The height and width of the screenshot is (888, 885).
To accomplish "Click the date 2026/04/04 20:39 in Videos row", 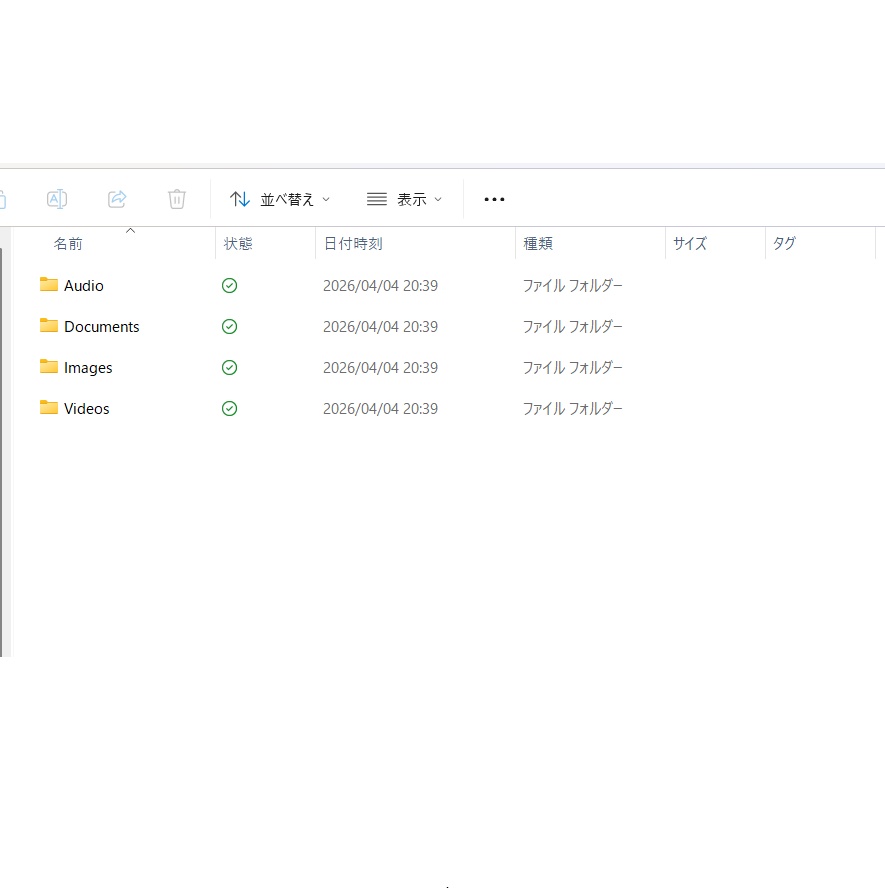I will click(x=380, y=409).
